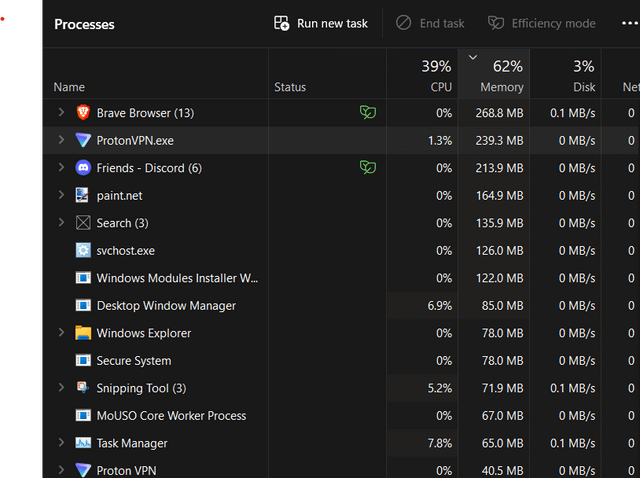Click the Search process icon
Viewport: 640px width, 478px height.
point(83,223)
